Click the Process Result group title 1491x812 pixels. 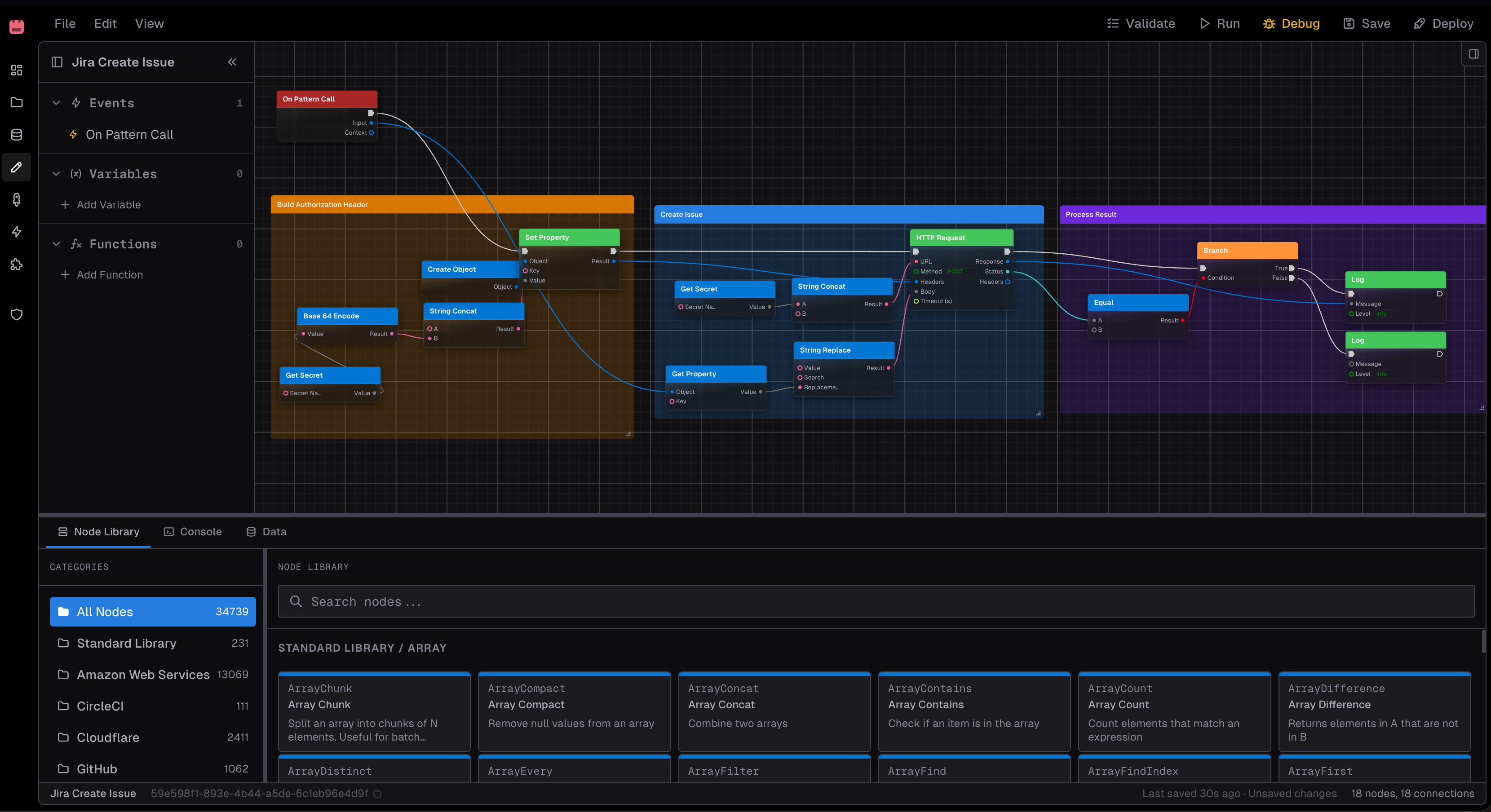1091,214
